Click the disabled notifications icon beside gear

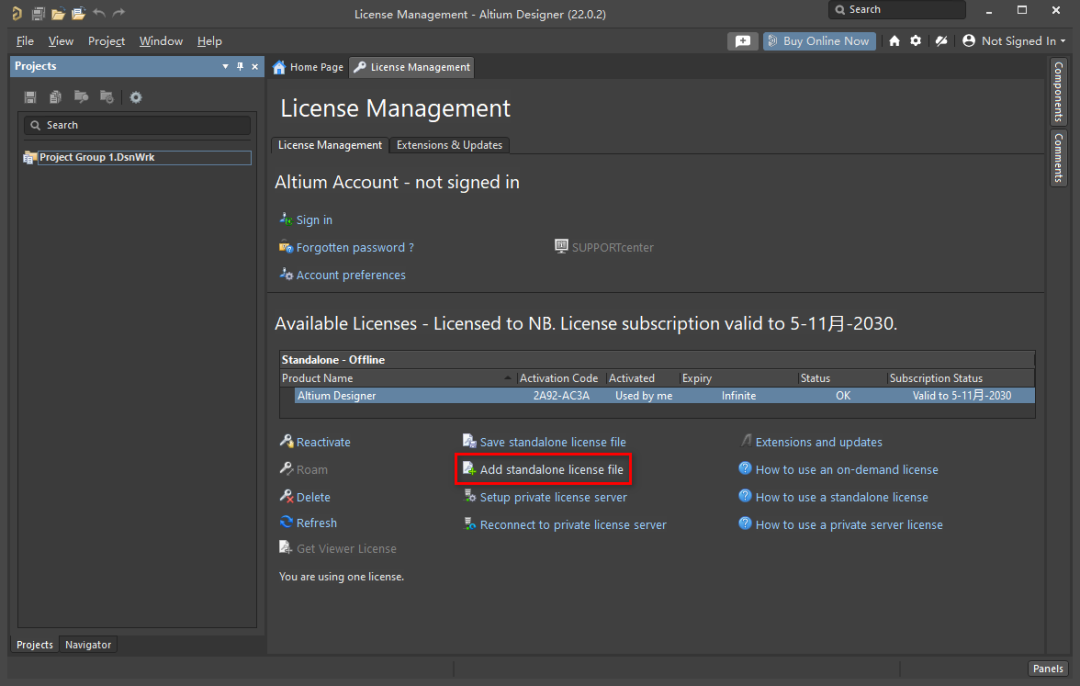click(940, 41)
